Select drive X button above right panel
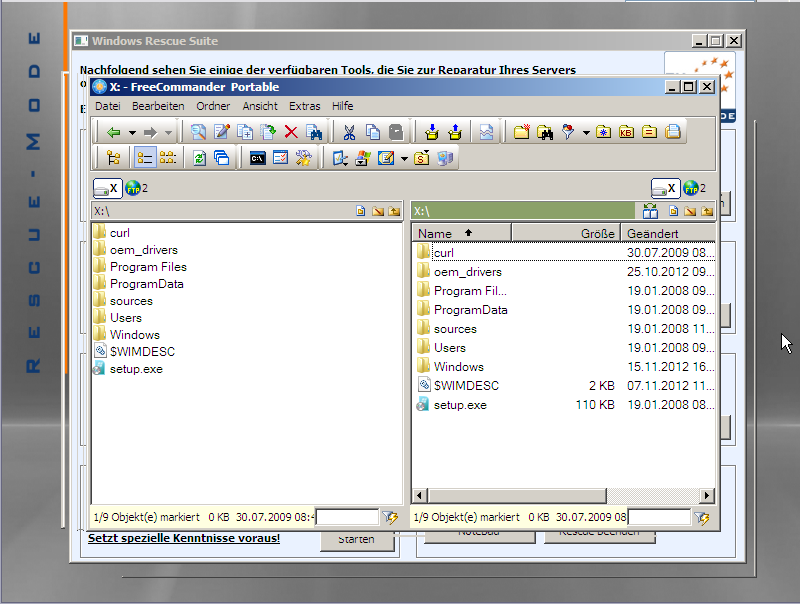Screen dimensions: 800x604 [665, 188]
